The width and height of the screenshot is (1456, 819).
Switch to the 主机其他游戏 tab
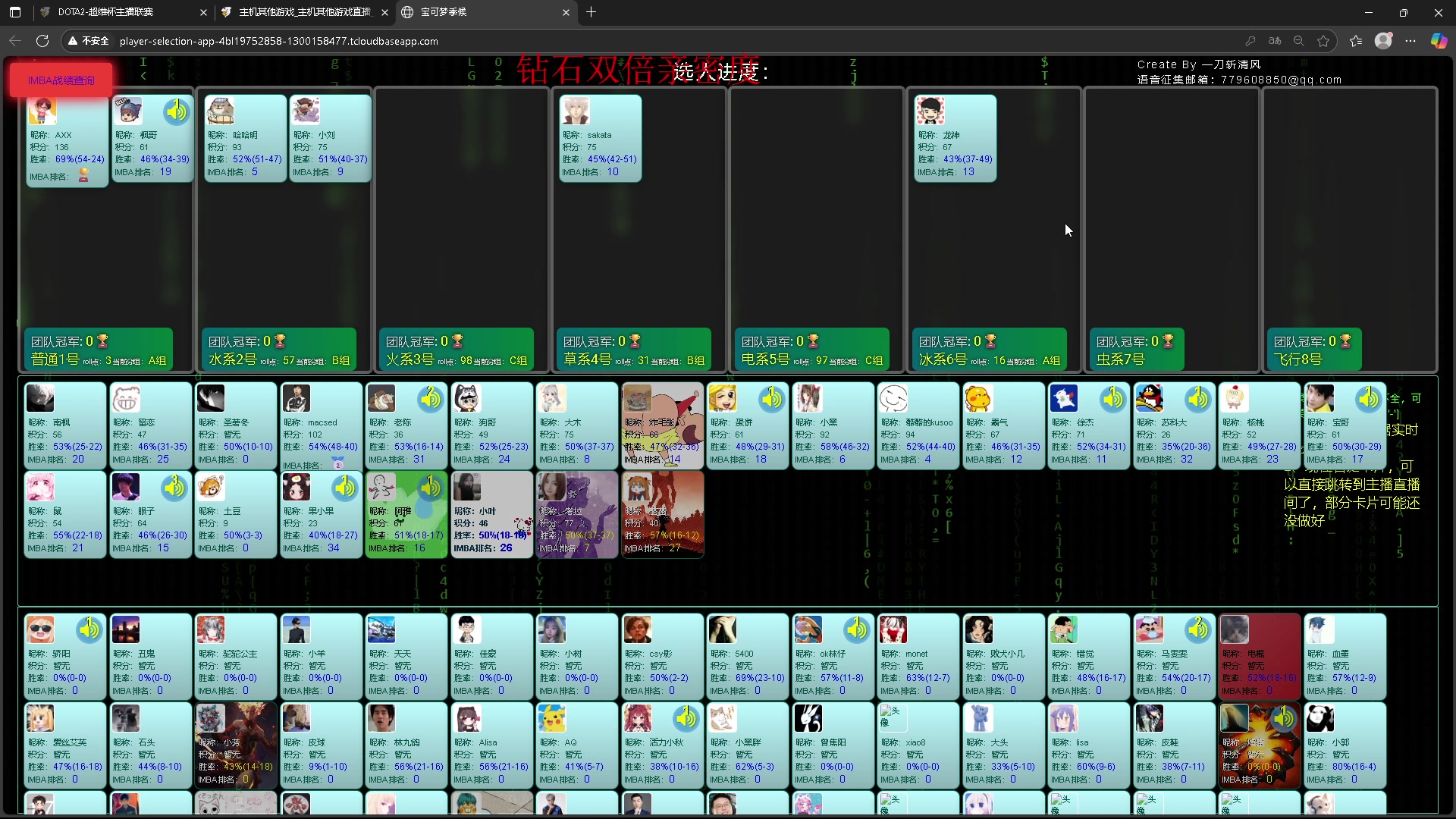[x=305, y=12]
